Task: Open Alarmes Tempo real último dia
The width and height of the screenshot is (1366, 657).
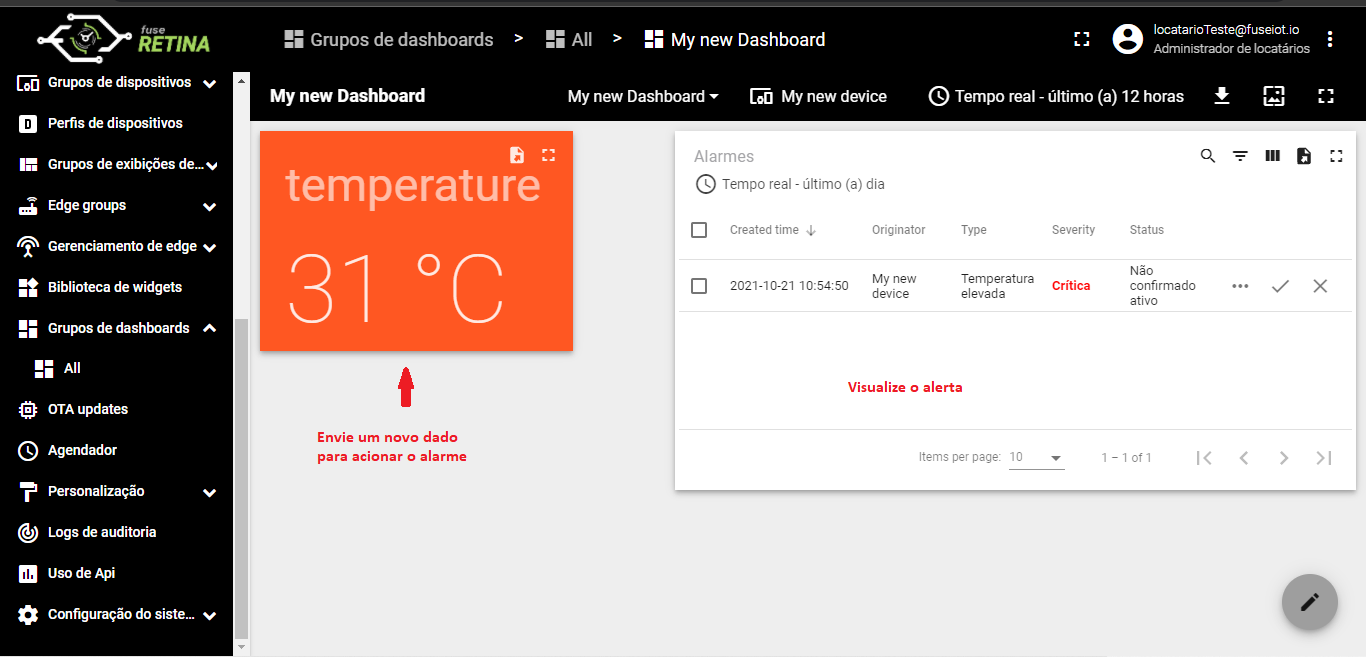Action: coord(790,184)
